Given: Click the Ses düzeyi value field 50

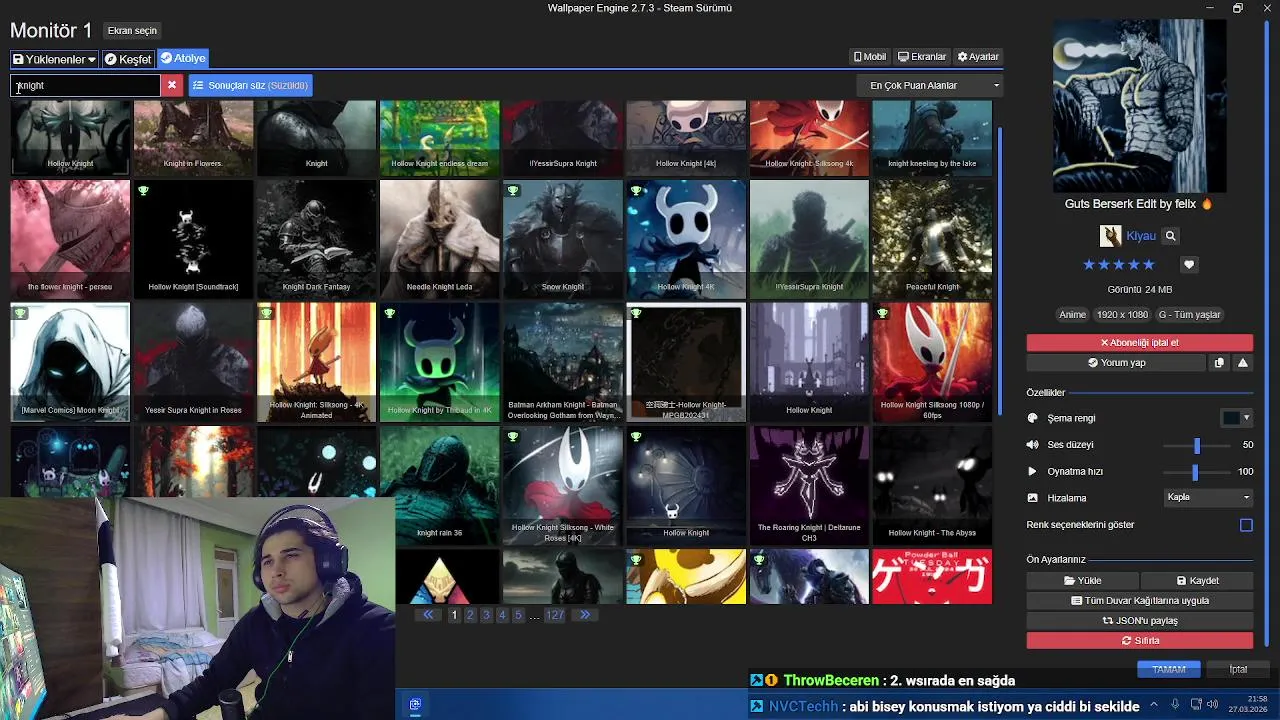Looking at the screenshot, I should pyautogui.click(x=1246, y=445).
